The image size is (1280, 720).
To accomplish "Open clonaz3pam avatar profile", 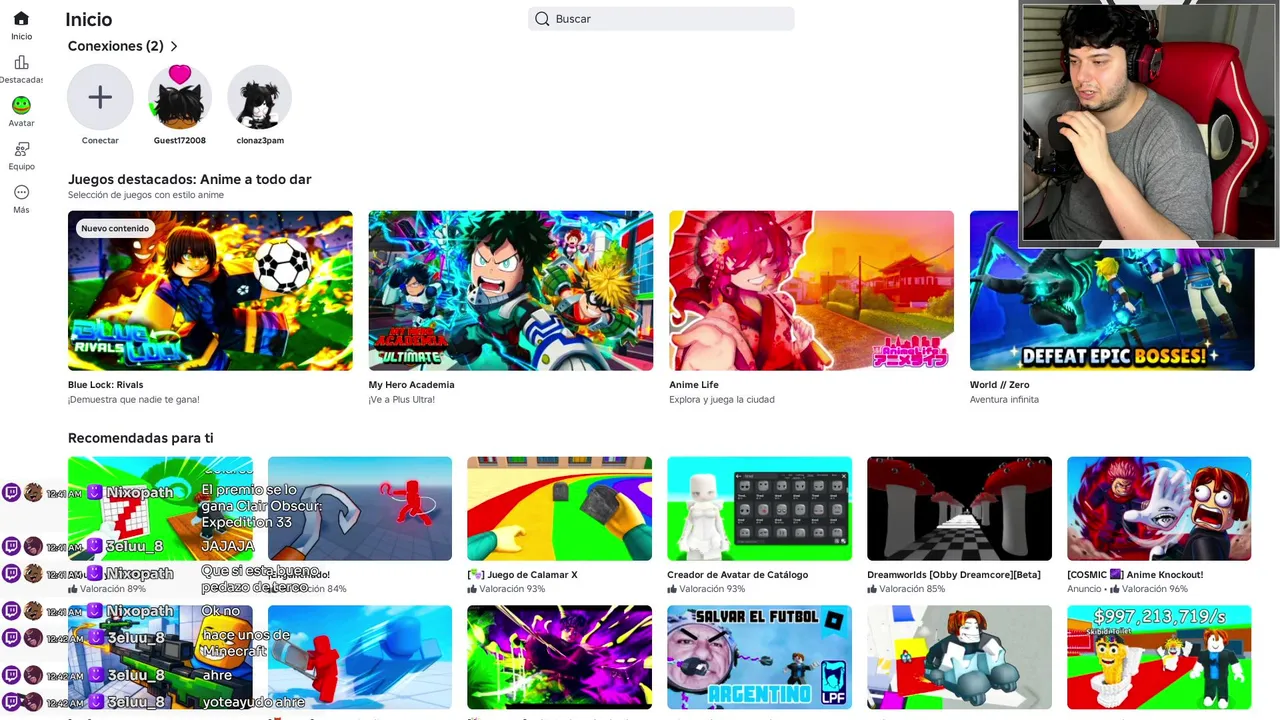I will [x=260, y=97].
